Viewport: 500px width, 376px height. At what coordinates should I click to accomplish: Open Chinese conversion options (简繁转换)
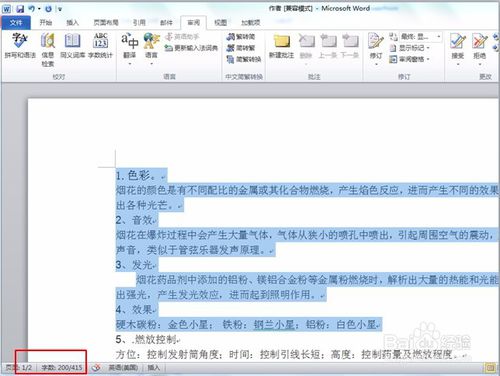(244, 59)
